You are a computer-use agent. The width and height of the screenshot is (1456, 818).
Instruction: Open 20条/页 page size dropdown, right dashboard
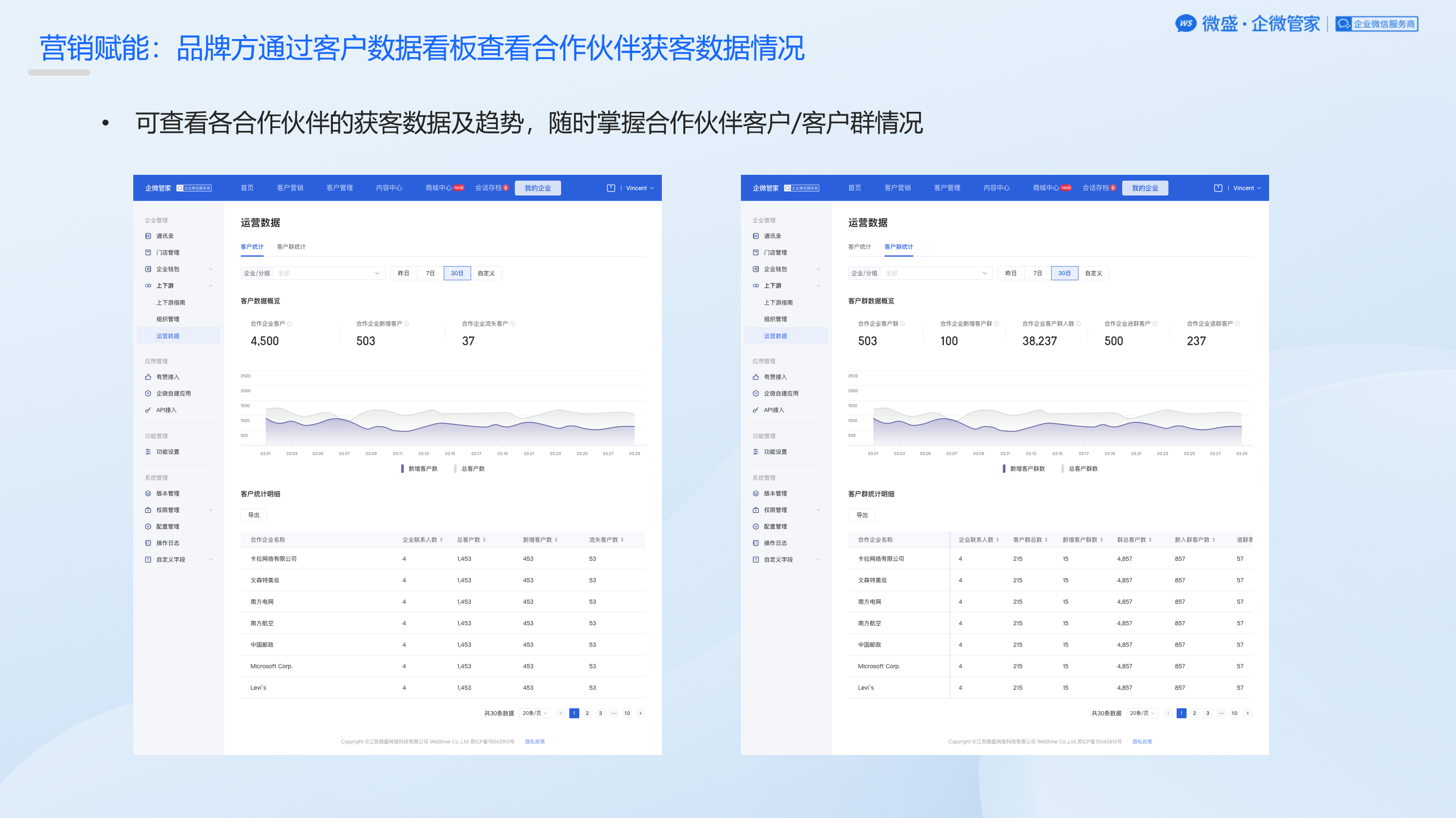pyautogui.click(x=1142, y=713)
